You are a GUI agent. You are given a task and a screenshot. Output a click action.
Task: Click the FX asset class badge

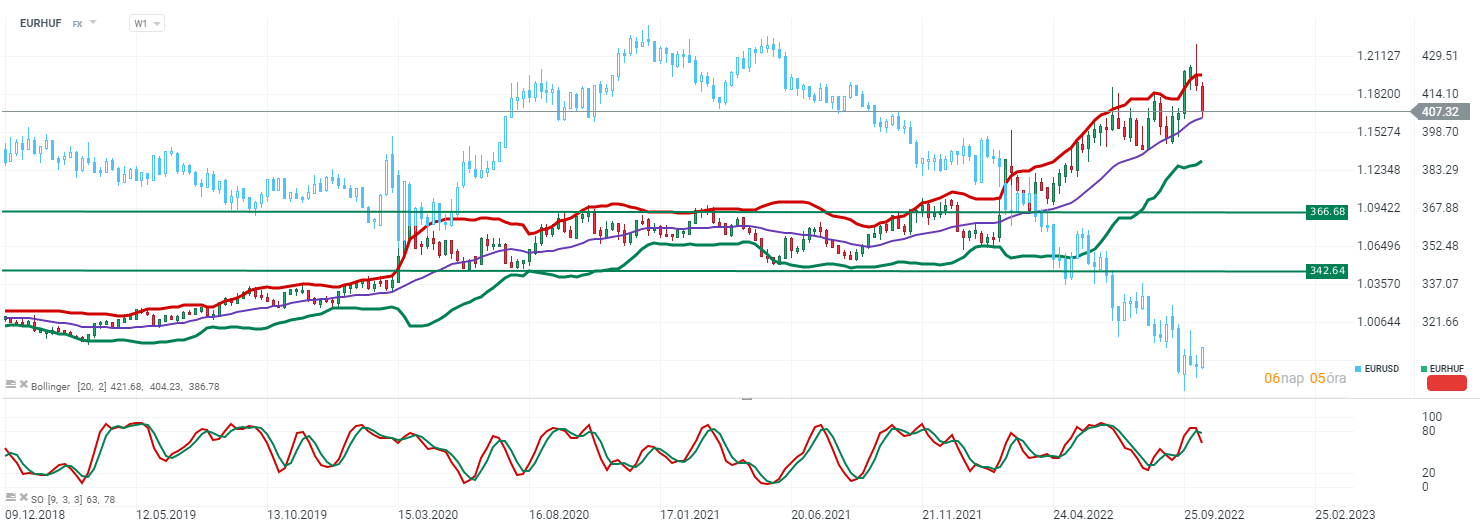(77, 23)
